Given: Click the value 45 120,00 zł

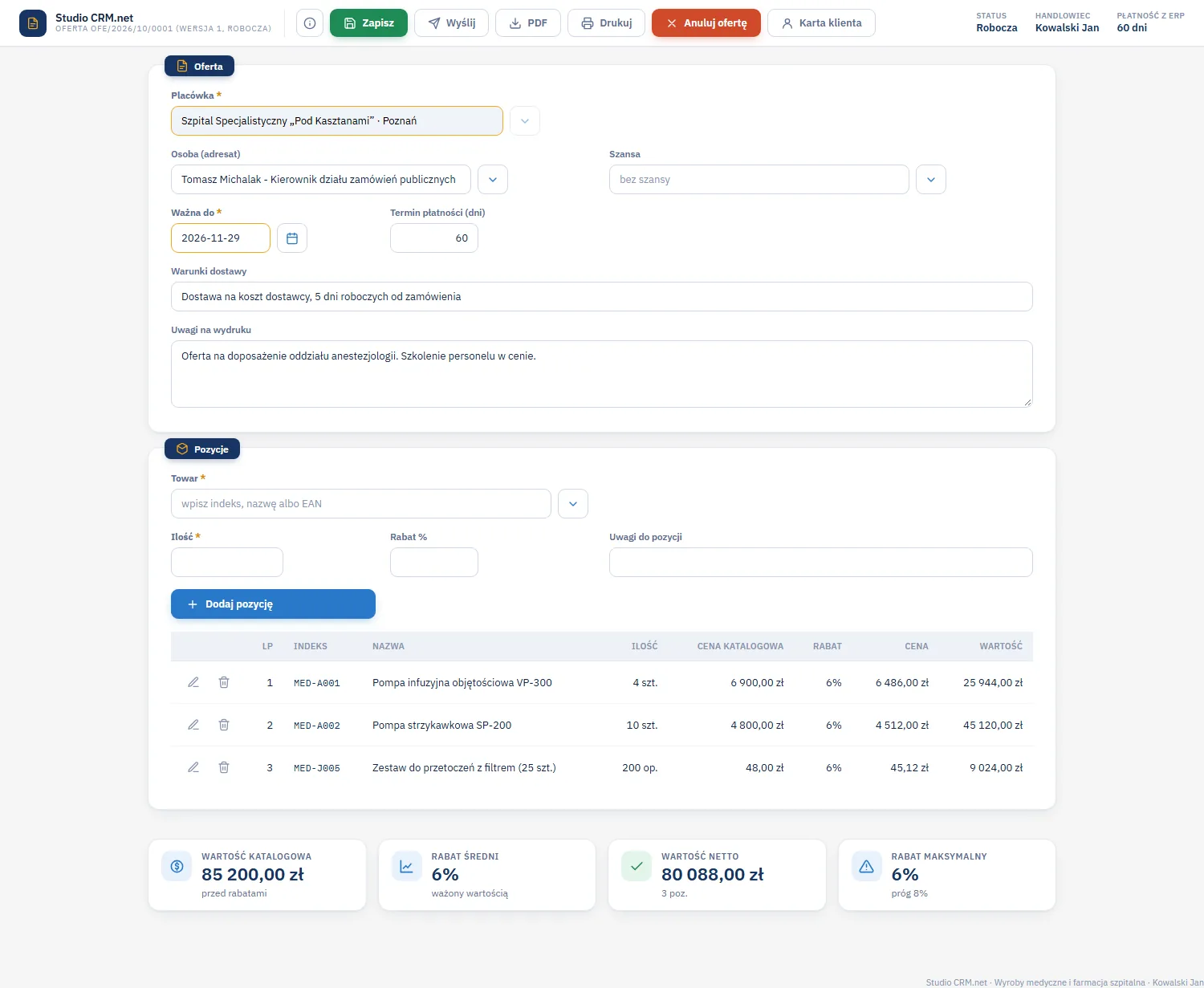Looking at the screenshot, I should tap(993, 726).
